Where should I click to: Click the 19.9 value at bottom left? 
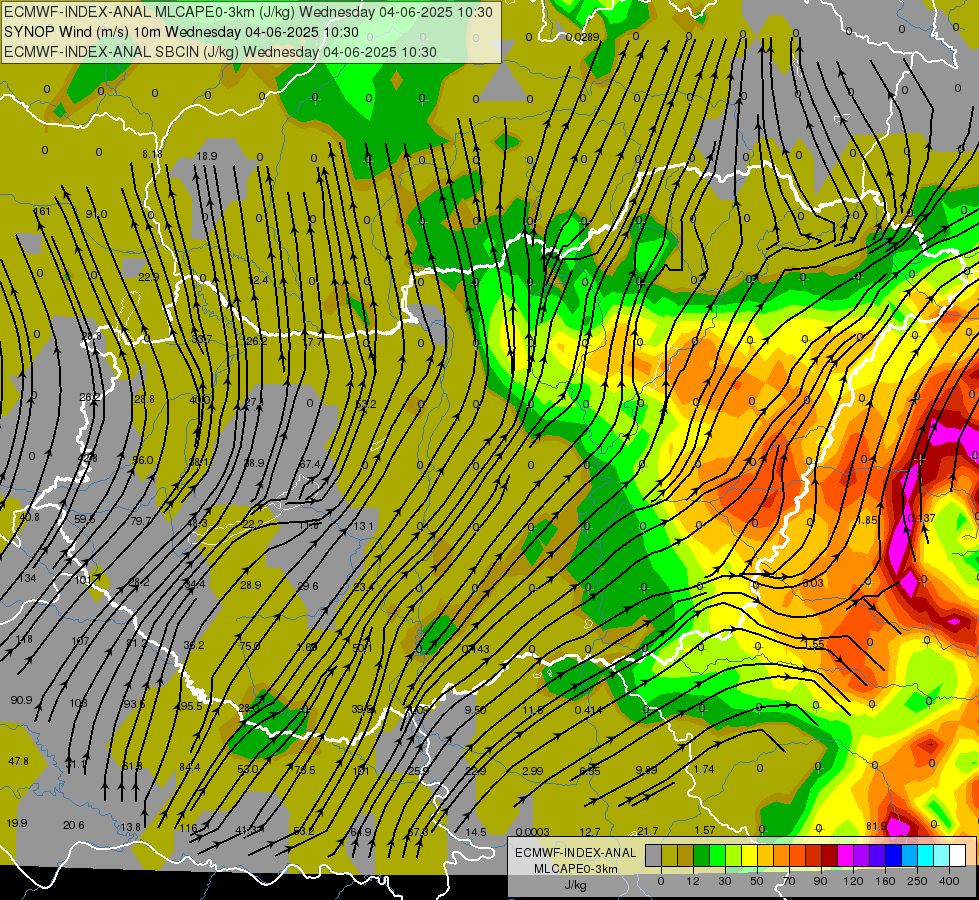[17, 823]
